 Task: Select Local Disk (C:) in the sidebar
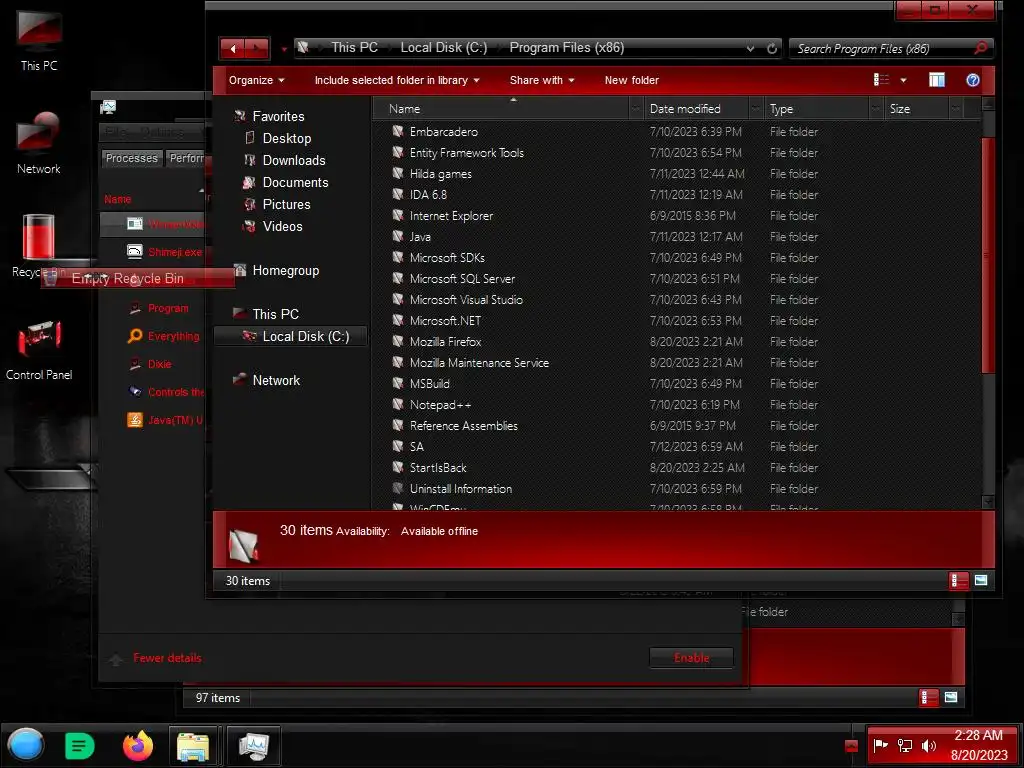pyautogui.click(x=291, y=336)
